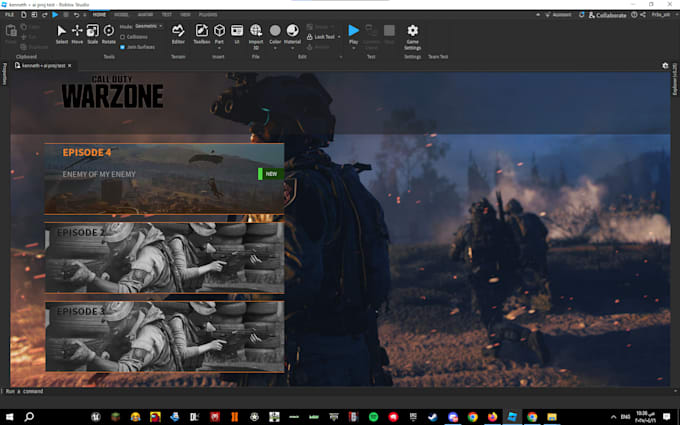680x425 pixels.
Task: Open Windows taskbar search
Action: pyautogui.click(x=29, y=417)
